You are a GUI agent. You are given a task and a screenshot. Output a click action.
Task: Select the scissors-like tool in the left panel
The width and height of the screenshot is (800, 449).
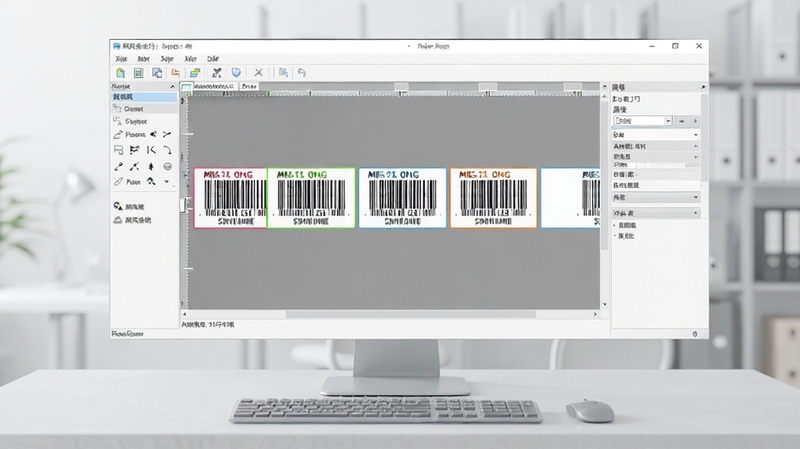pos(167,134)
